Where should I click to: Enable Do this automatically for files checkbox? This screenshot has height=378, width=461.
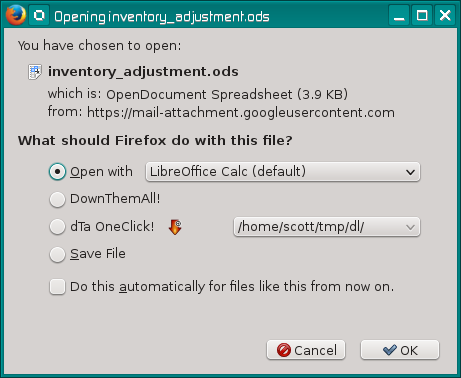[57, 287]
